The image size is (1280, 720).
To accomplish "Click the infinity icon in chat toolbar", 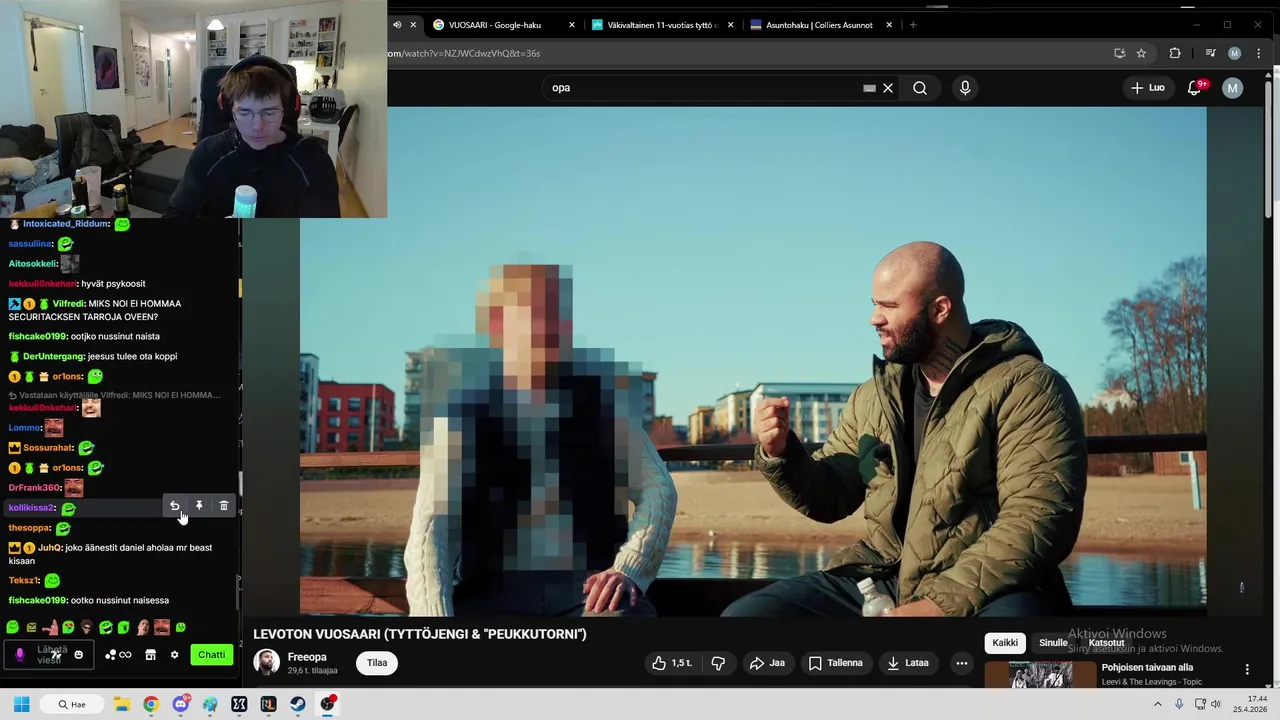I will pos(125,655).
